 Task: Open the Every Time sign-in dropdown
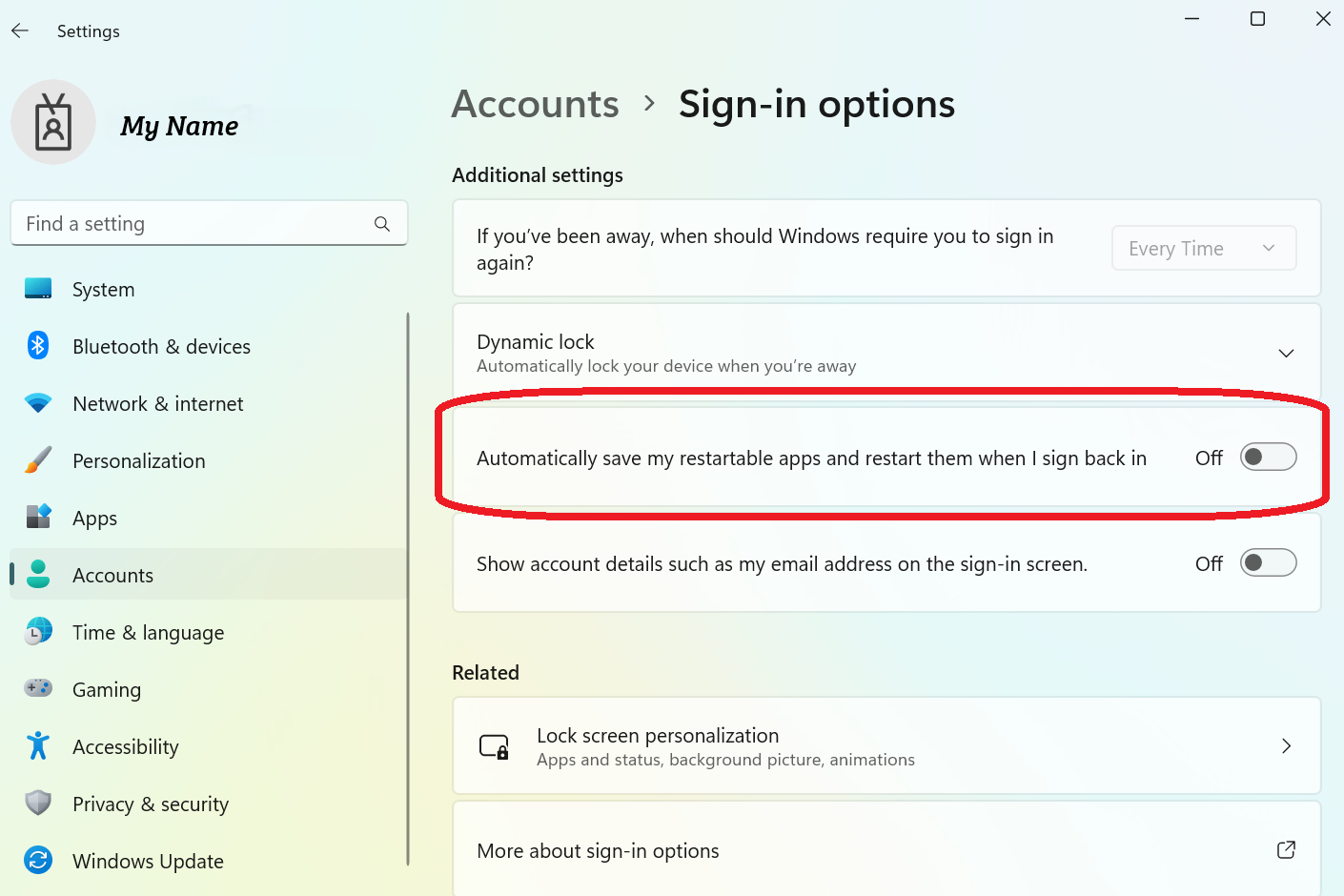click(1203, 249)
